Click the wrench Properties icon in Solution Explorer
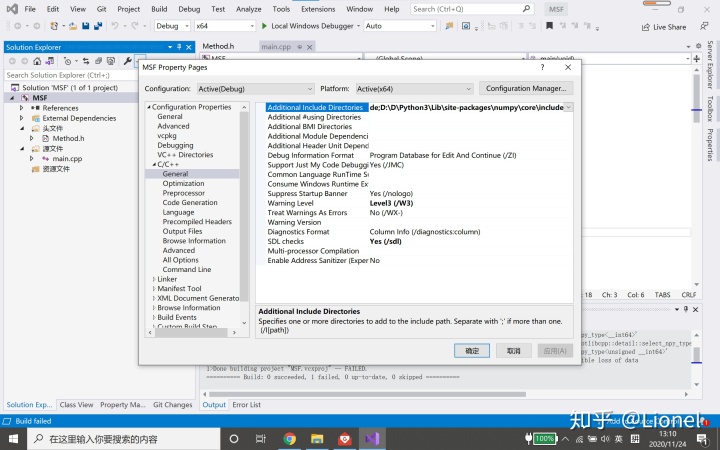Viewport: 720px width, 450px height. click(x=128, y=61)
